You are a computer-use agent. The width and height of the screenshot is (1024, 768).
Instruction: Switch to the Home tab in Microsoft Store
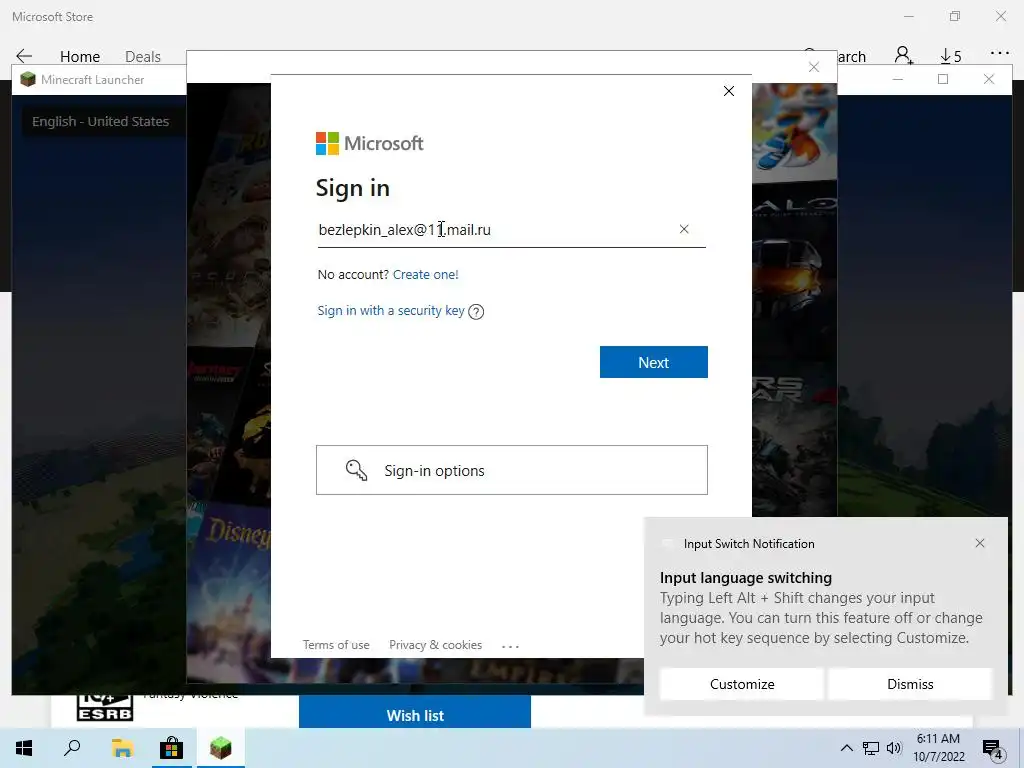(x=80, y=57)
